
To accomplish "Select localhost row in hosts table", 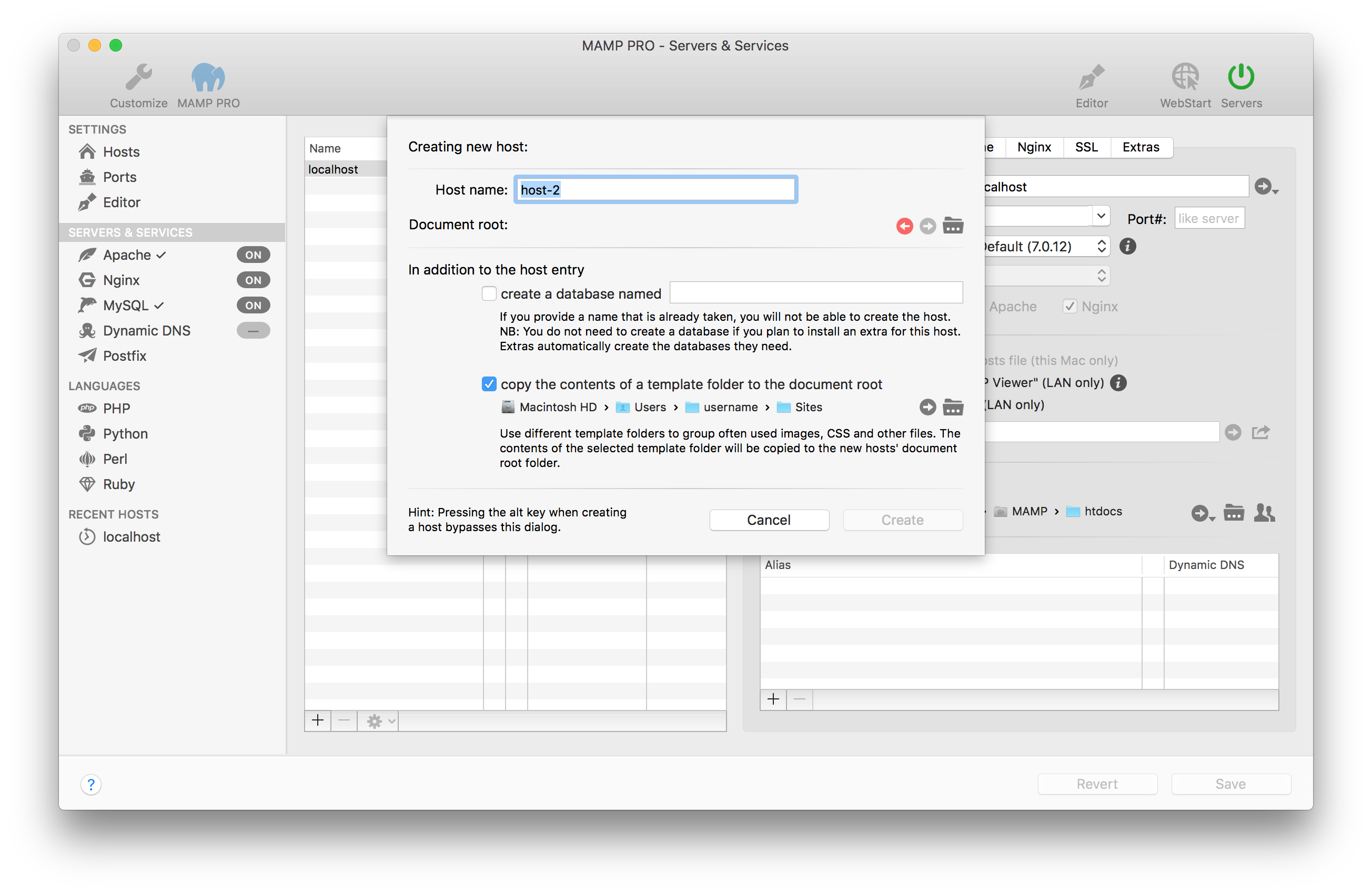I will 346,169.
